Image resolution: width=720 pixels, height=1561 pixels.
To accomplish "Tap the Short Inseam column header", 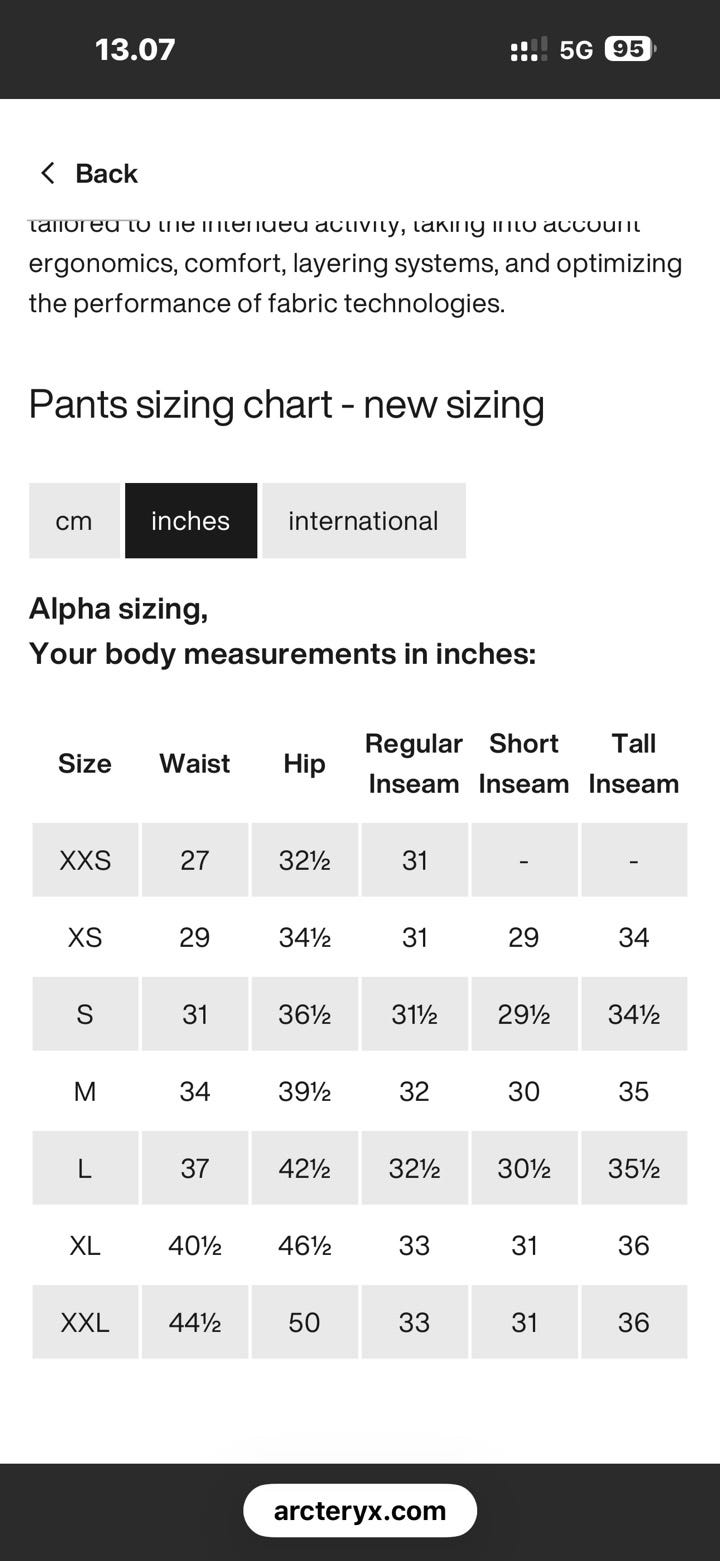I will coord(524,764).
